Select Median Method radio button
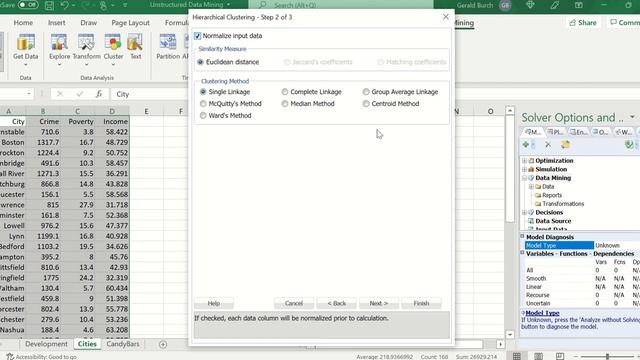The width and height of the screenshot is (640, 360). tap(284, 104)
